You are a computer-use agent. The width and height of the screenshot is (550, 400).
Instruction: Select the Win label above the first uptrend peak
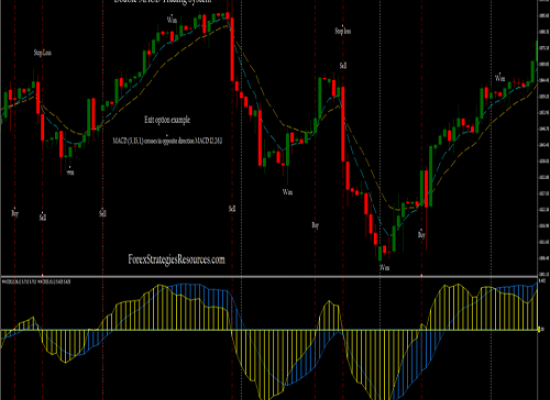tap(172, 19)
